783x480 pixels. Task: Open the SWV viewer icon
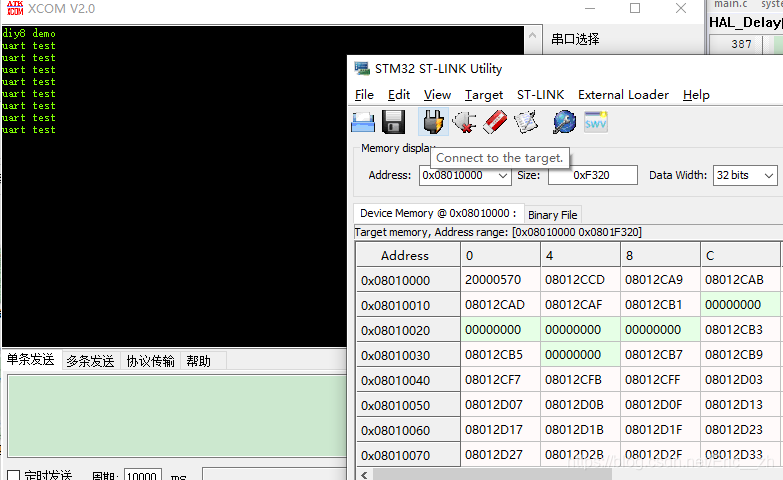point(596,122)
